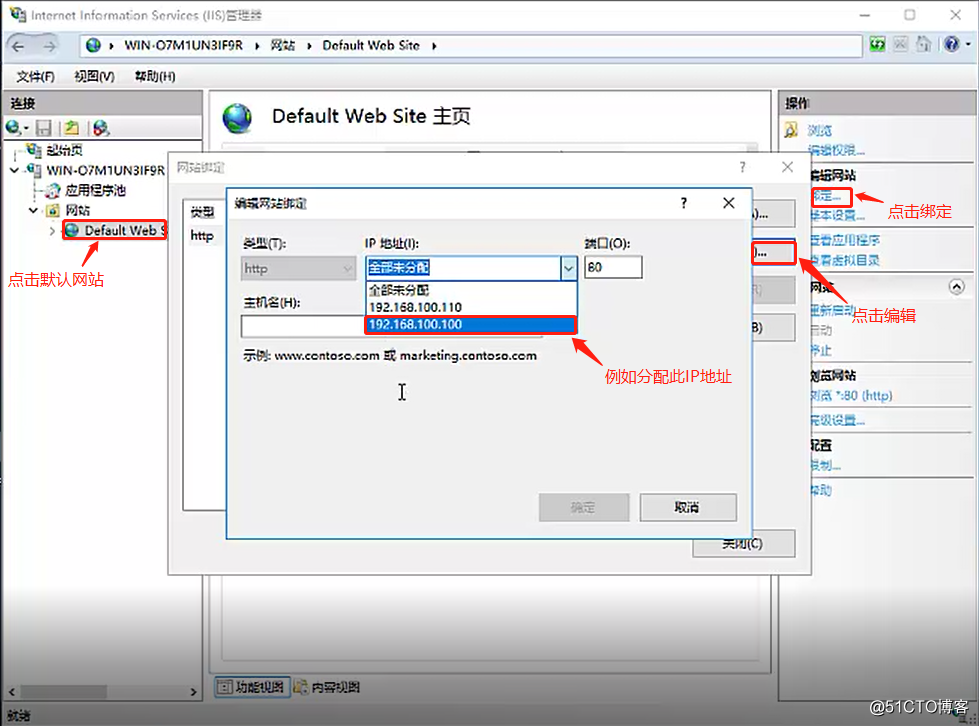
Task: Click the 类型 column header in bindings list
Action: click(x=202, y=213)
